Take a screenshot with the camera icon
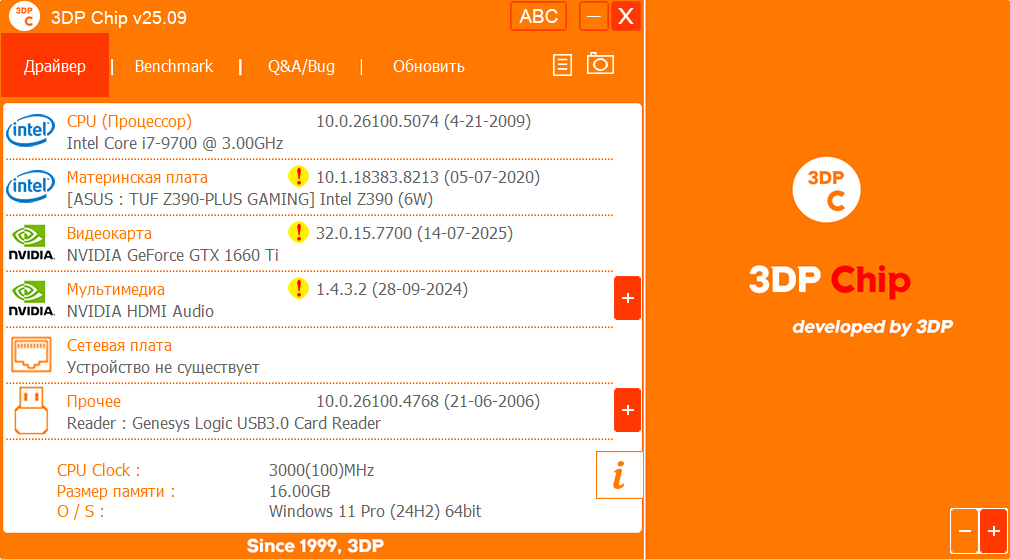Screen dimensions: 1010x559 click(600, 64)
